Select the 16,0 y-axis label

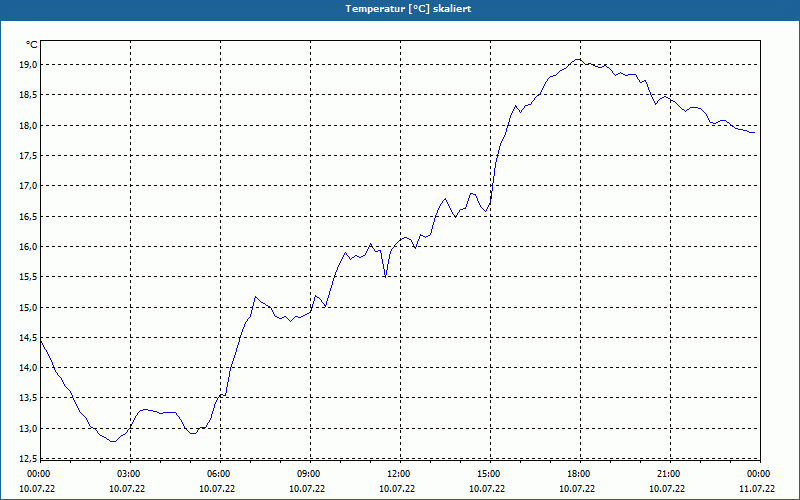point(29,246)
